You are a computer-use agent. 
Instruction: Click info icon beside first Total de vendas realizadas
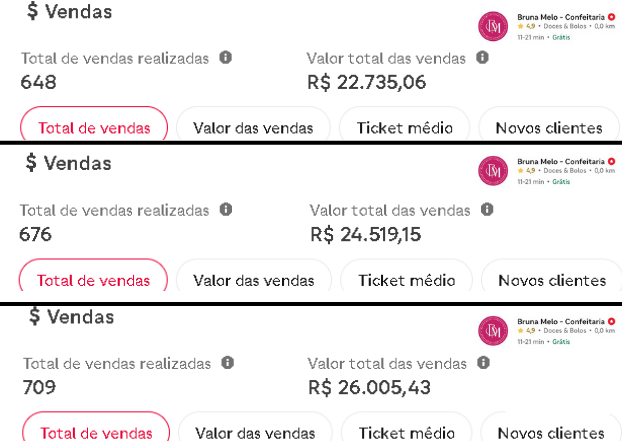click(x=225, y=58)
